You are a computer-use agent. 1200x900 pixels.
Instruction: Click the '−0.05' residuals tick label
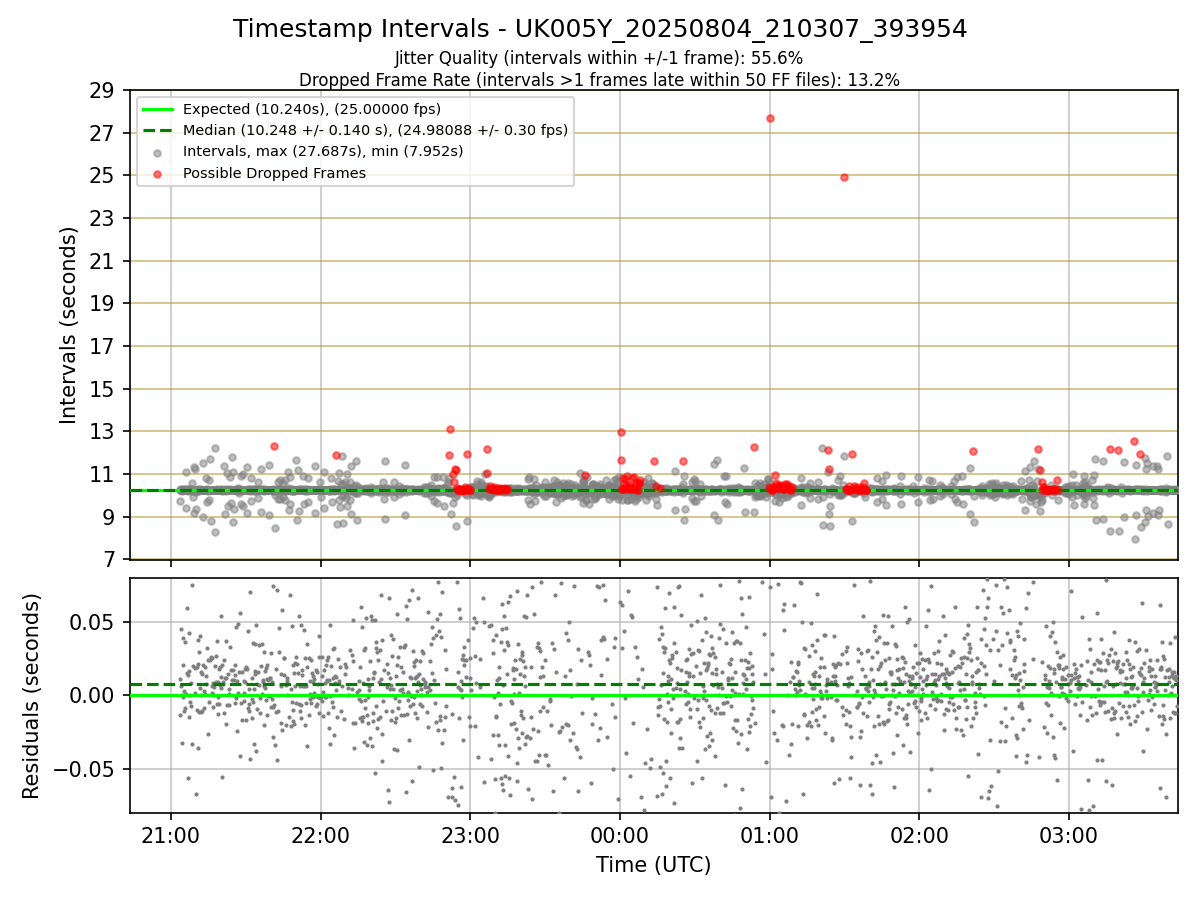(84, 770)
